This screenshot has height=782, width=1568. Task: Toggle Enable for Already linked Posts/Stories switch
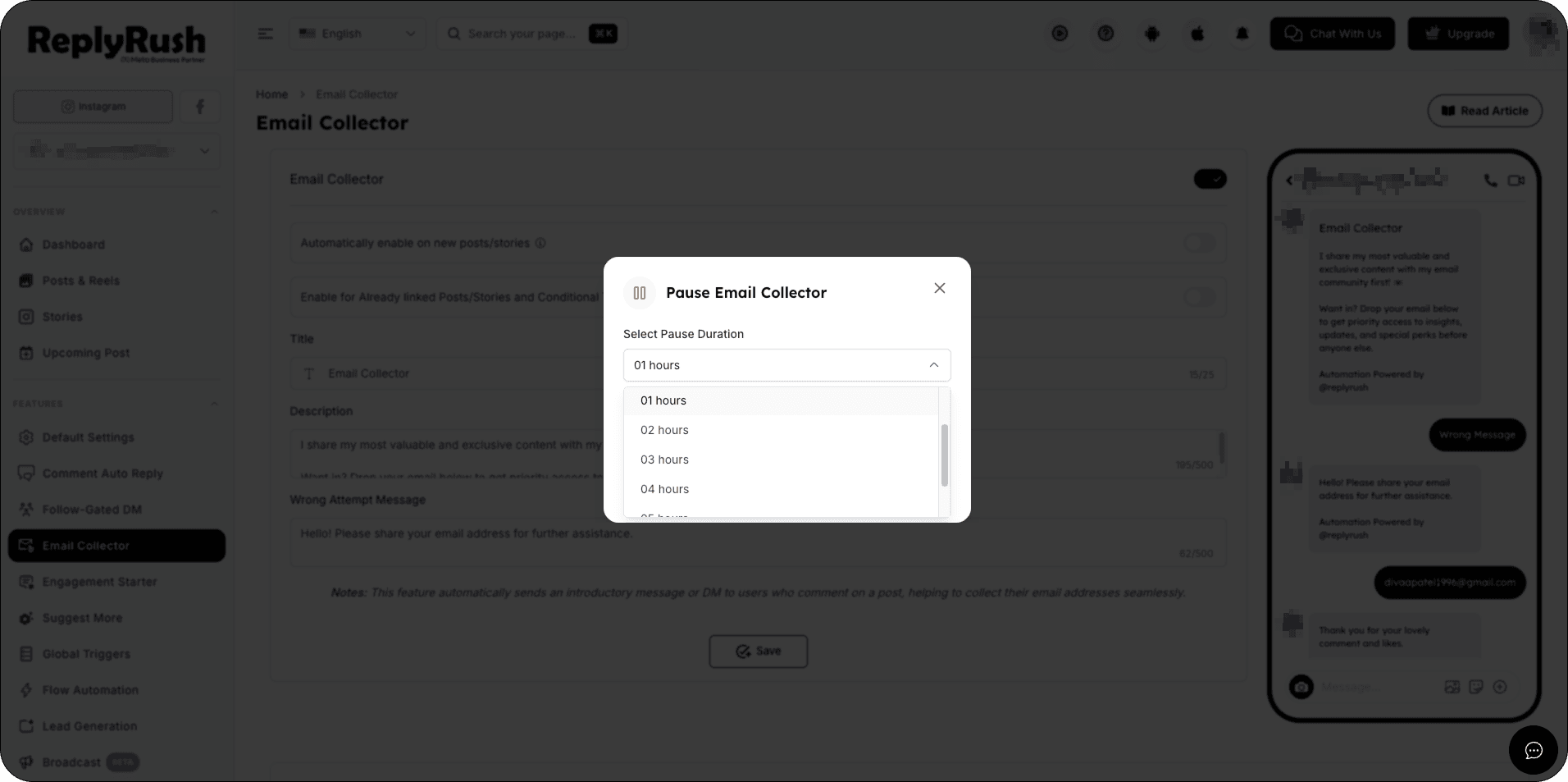tap(1199, 297)
